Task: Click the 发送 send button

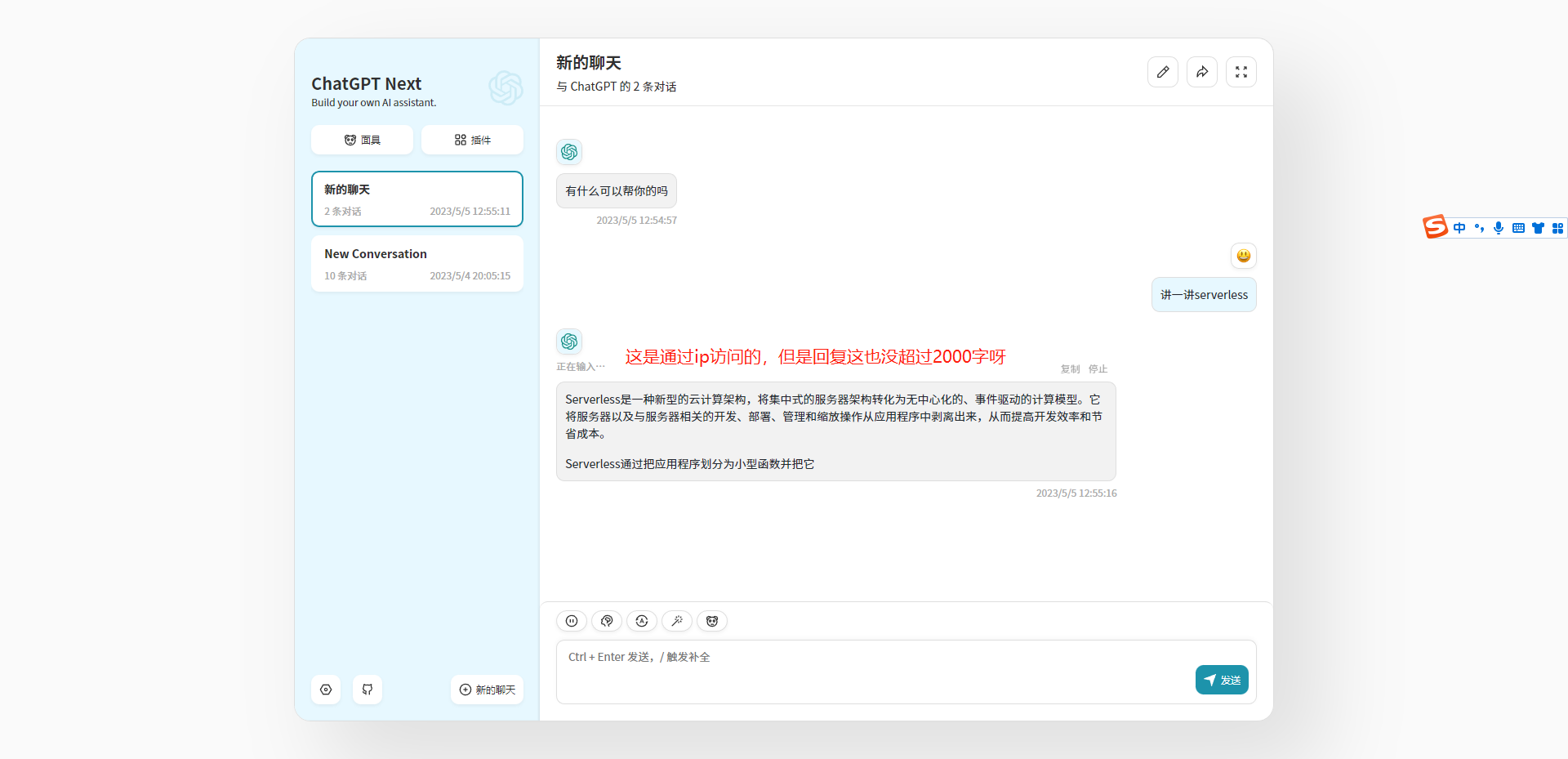Action: coord(1221,679)
